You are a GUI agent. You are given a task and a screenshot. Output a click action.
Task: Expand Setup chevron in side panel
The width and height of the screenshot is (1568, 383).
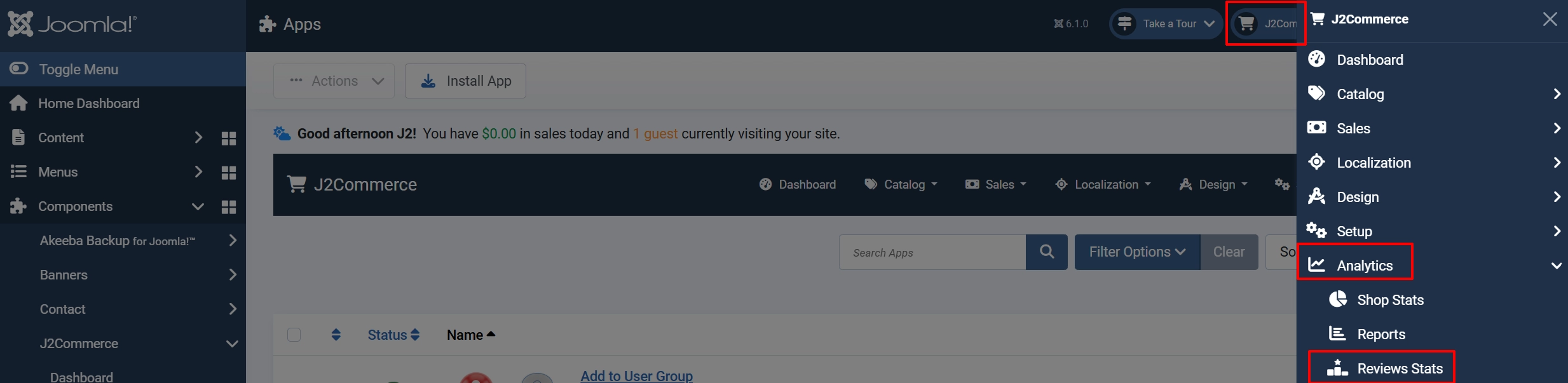[x=1557, y=231]
